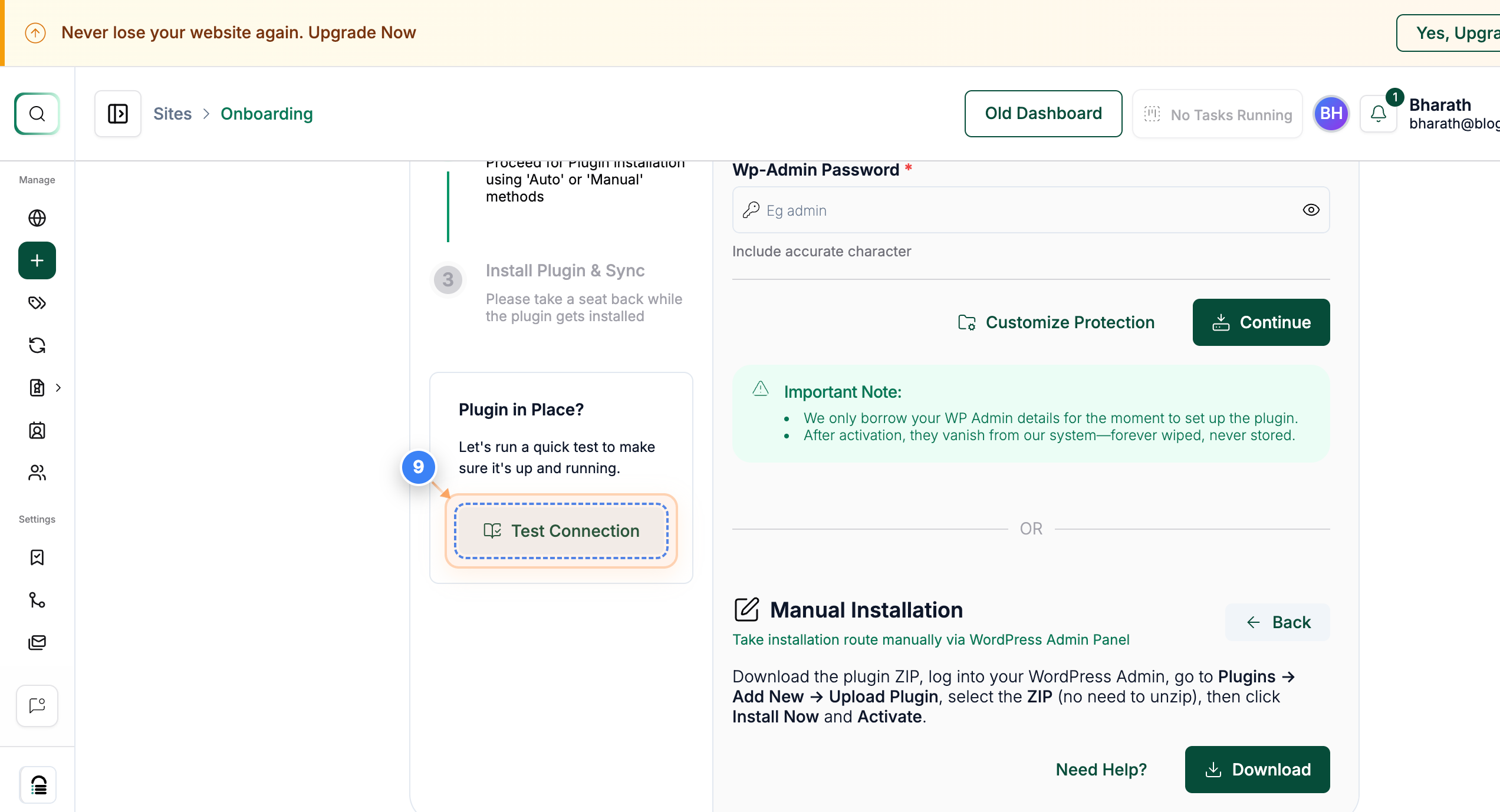Open the search icon in the sidebar
The height and width of the screenshot is (812, 1500).
(37, 114)
